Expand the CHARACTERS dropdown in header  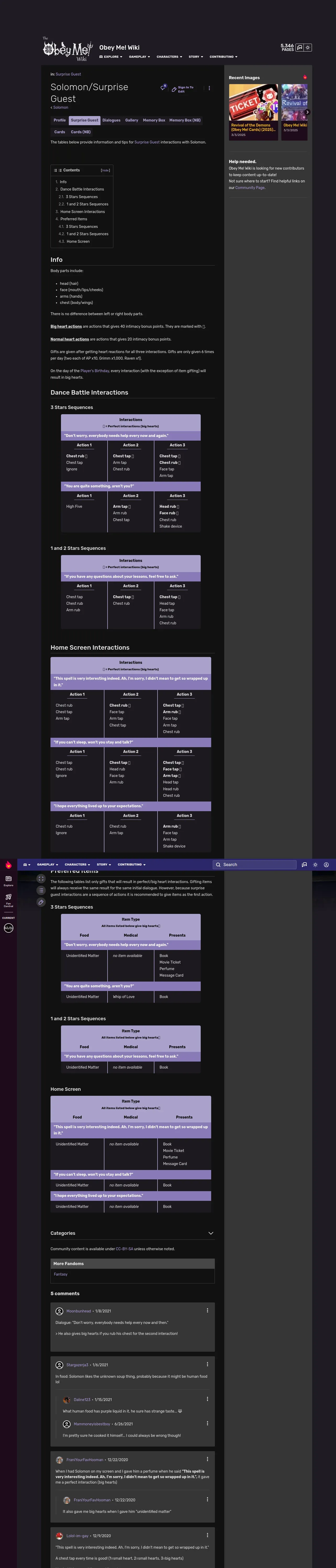click(x=170, y=57)
